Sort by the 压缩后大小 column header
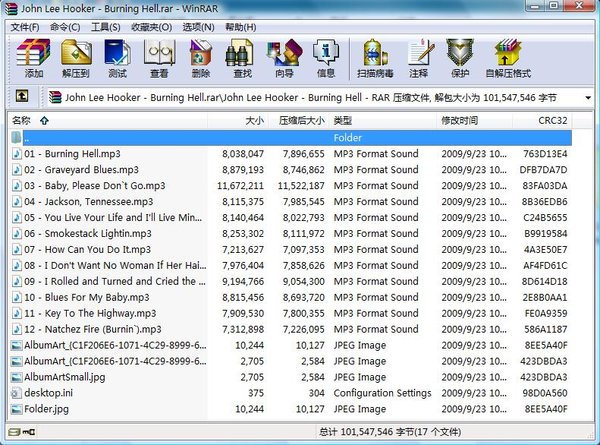 pyautogui.click(x=299, y=121)
